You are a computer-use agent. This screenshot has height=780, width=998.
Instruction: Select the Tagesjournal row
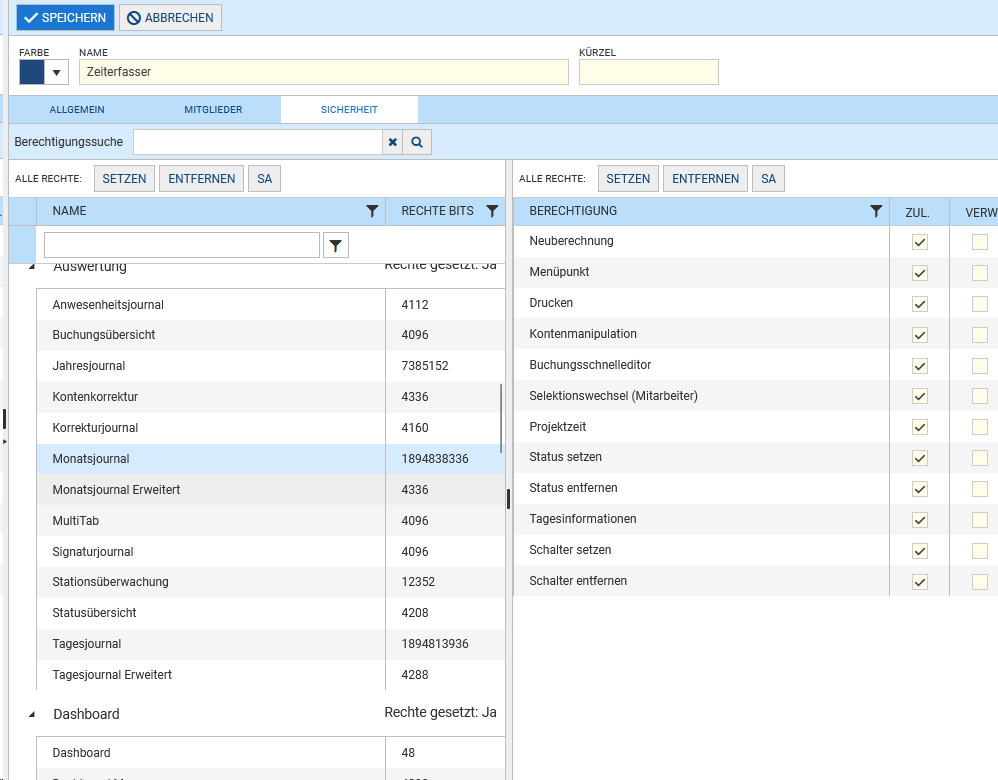(271, 644)
